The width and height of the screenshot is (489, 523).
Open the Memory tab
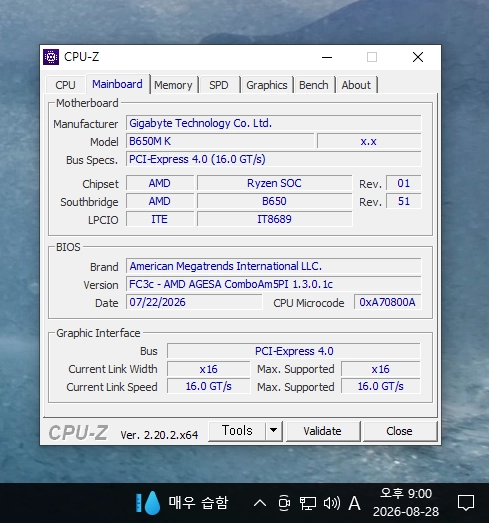pyautogui.click(x=173, y=85)
